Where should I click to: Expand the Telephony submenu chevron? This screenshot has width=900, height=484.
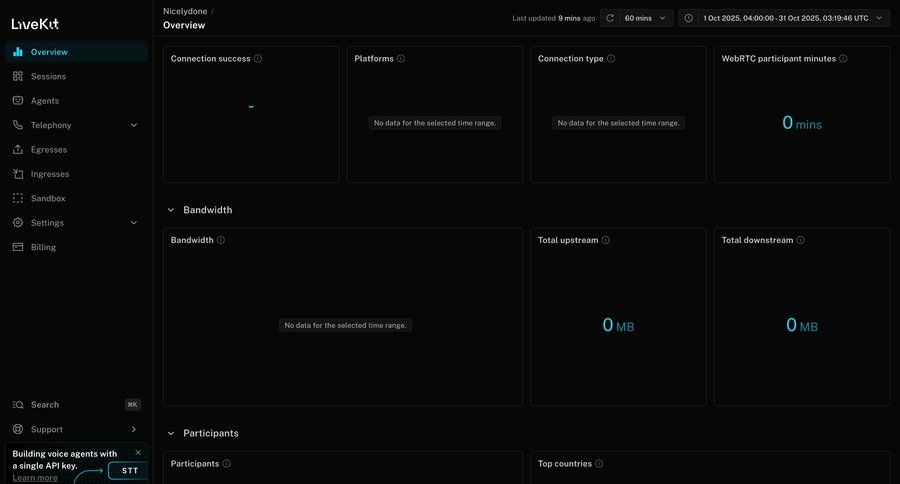[134, 125]
